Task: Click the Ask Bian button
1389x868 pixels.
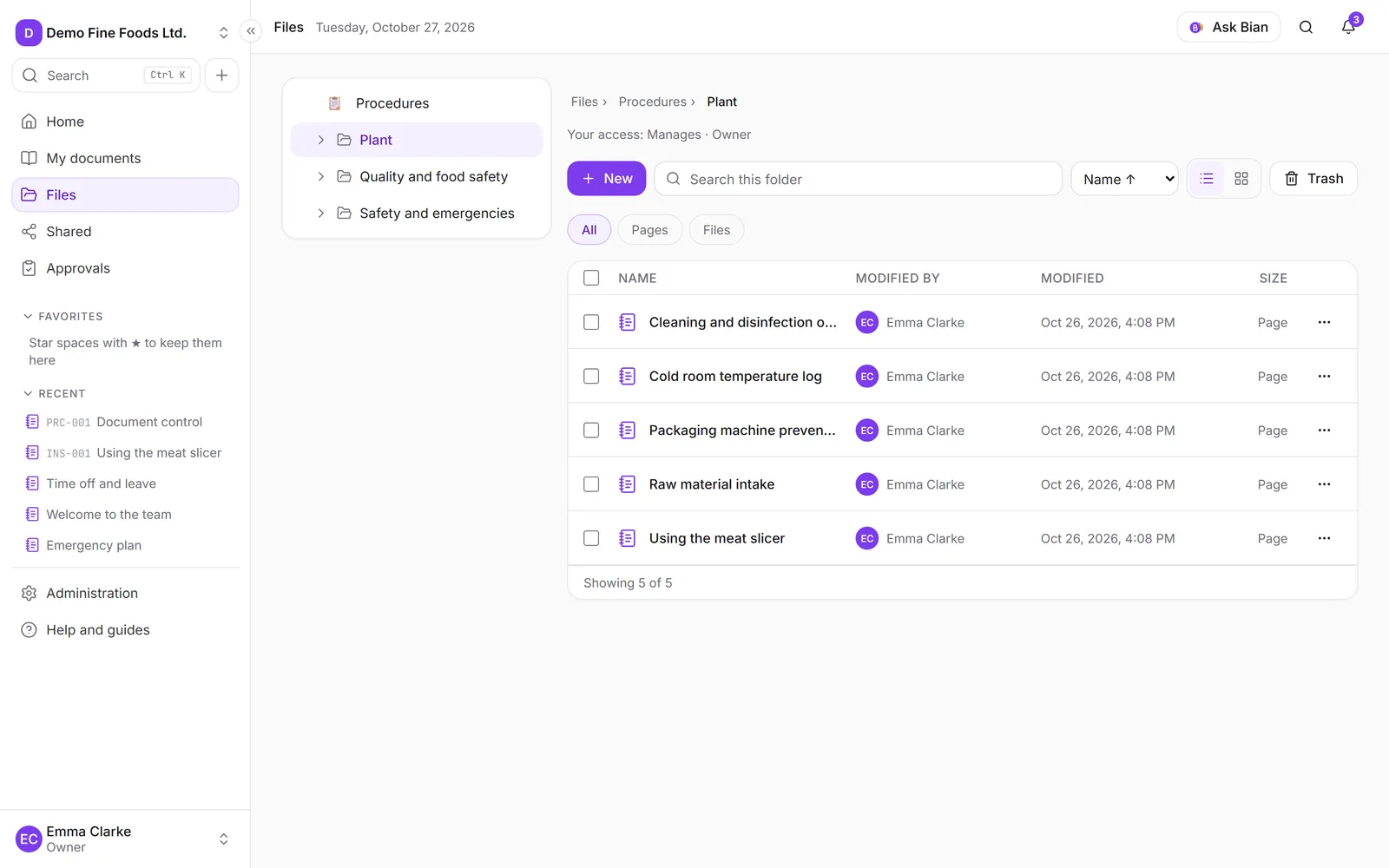Action: pyautogui.click(x=1228, y=27)
